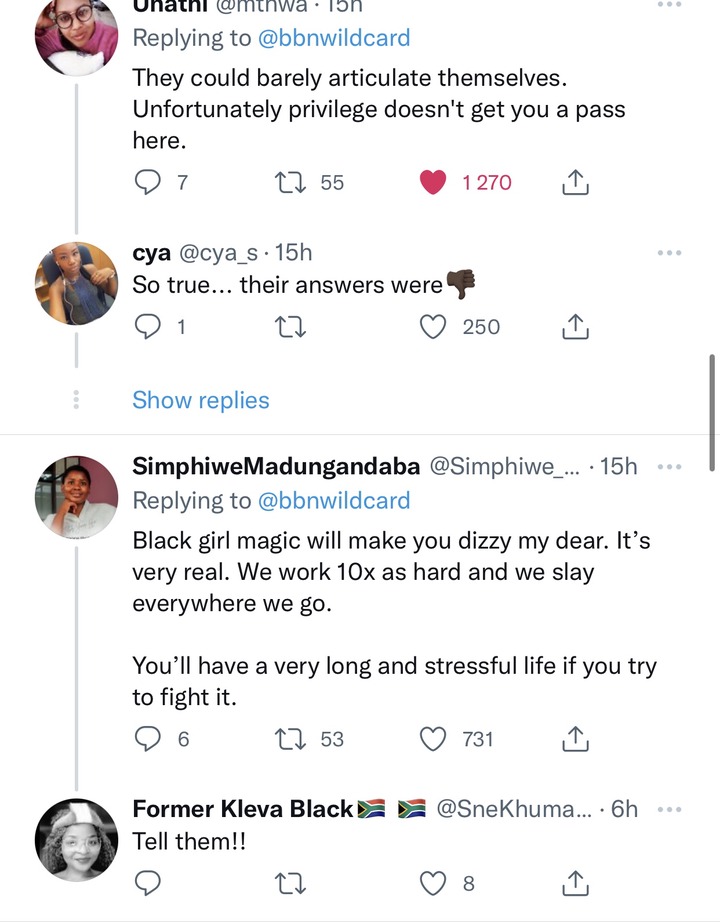
Task: Retweet cya's 'So true' reply
Action: pos(291,327)
